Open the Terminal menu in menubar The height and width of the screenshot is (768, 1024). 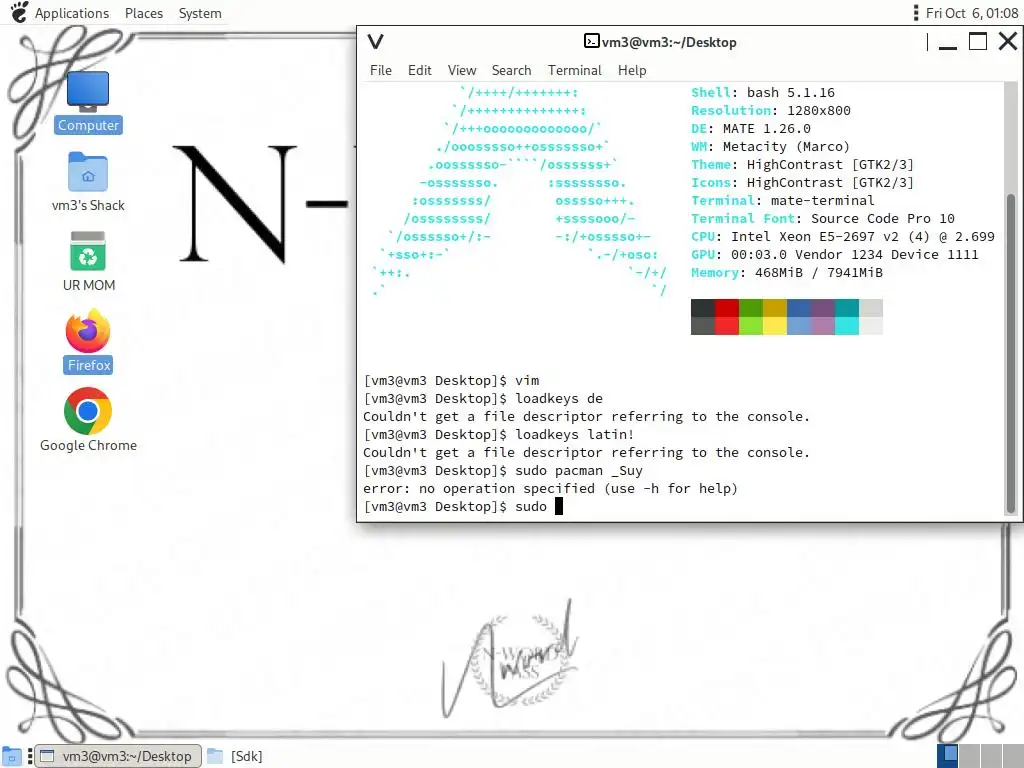point(575,70)
